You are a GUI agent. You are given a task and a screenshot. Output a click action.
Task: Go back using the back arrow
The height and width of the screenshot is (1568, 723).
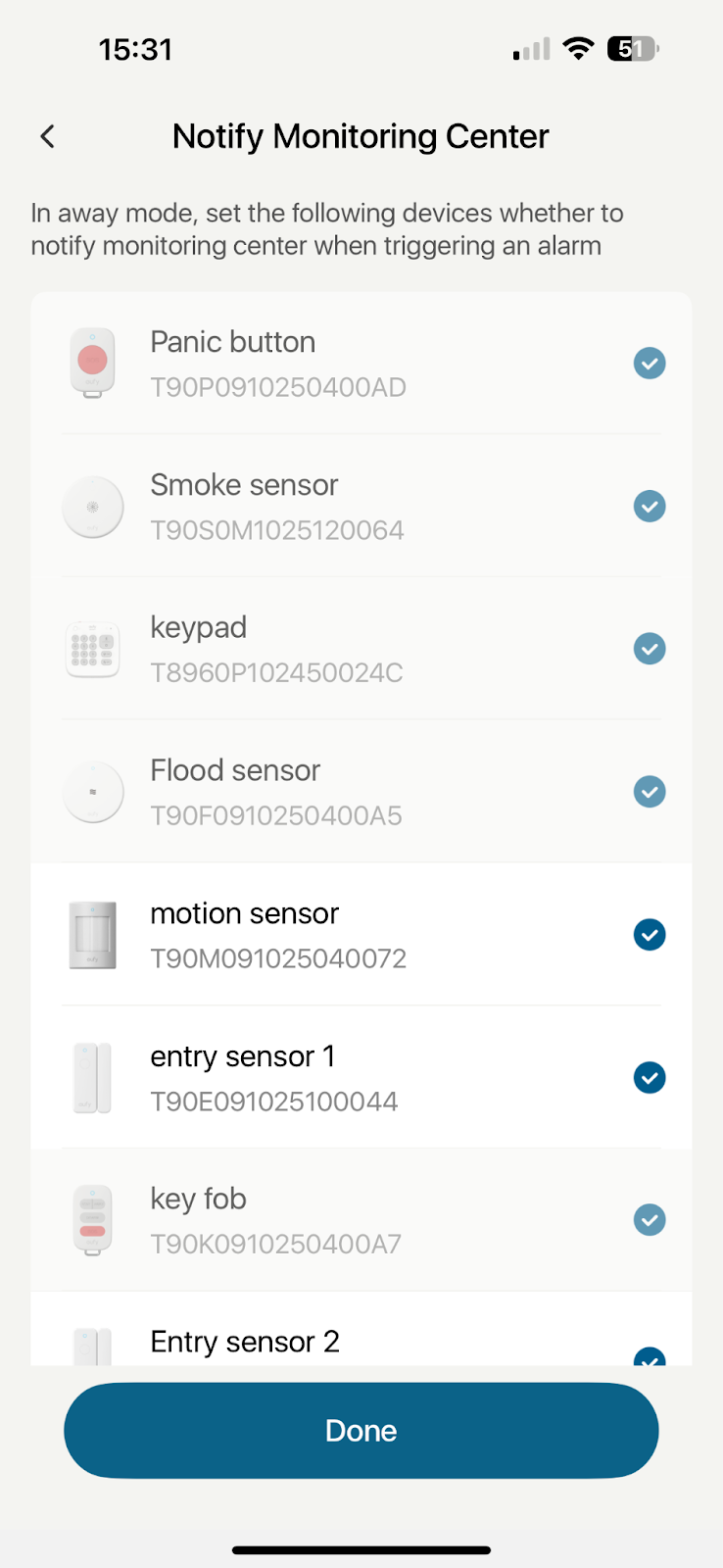click(47, 136)
